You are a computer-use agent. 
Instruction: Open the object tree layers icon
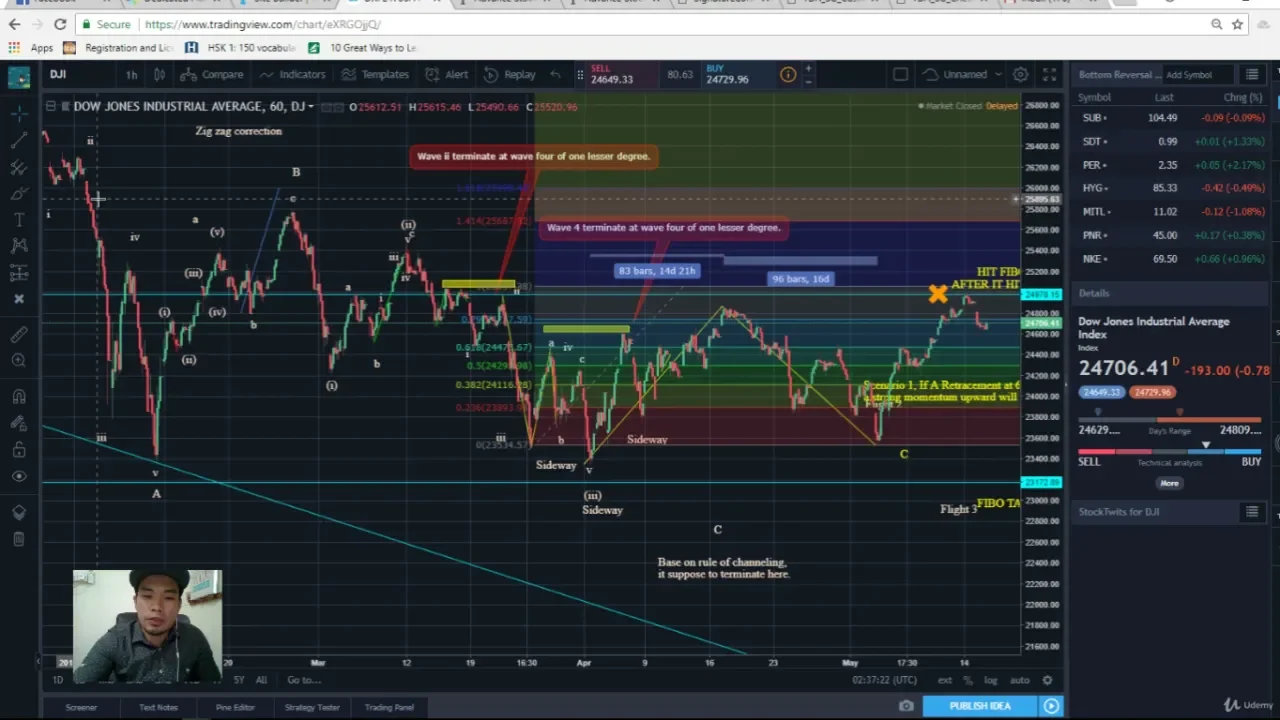[19, 512]
